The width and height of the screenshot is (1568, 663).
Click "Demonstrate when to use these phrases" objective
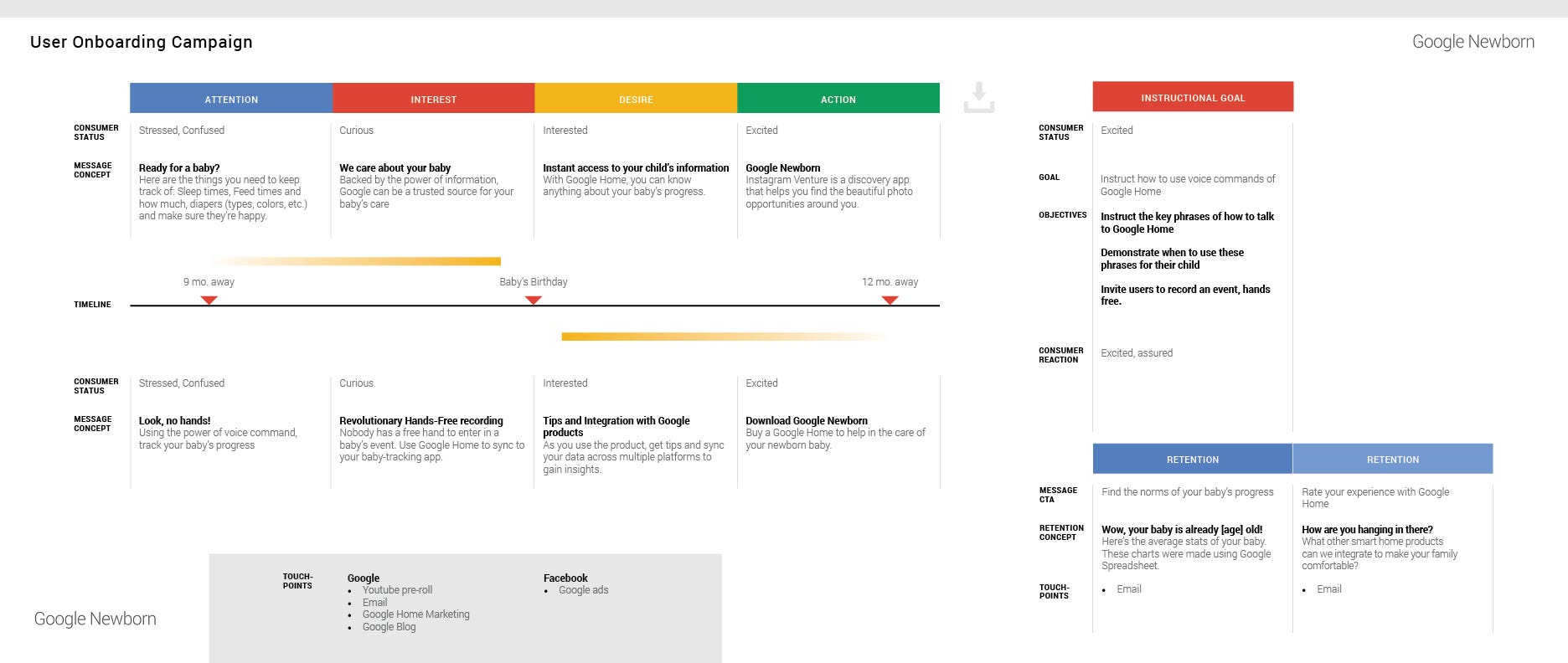point(1172,259)
